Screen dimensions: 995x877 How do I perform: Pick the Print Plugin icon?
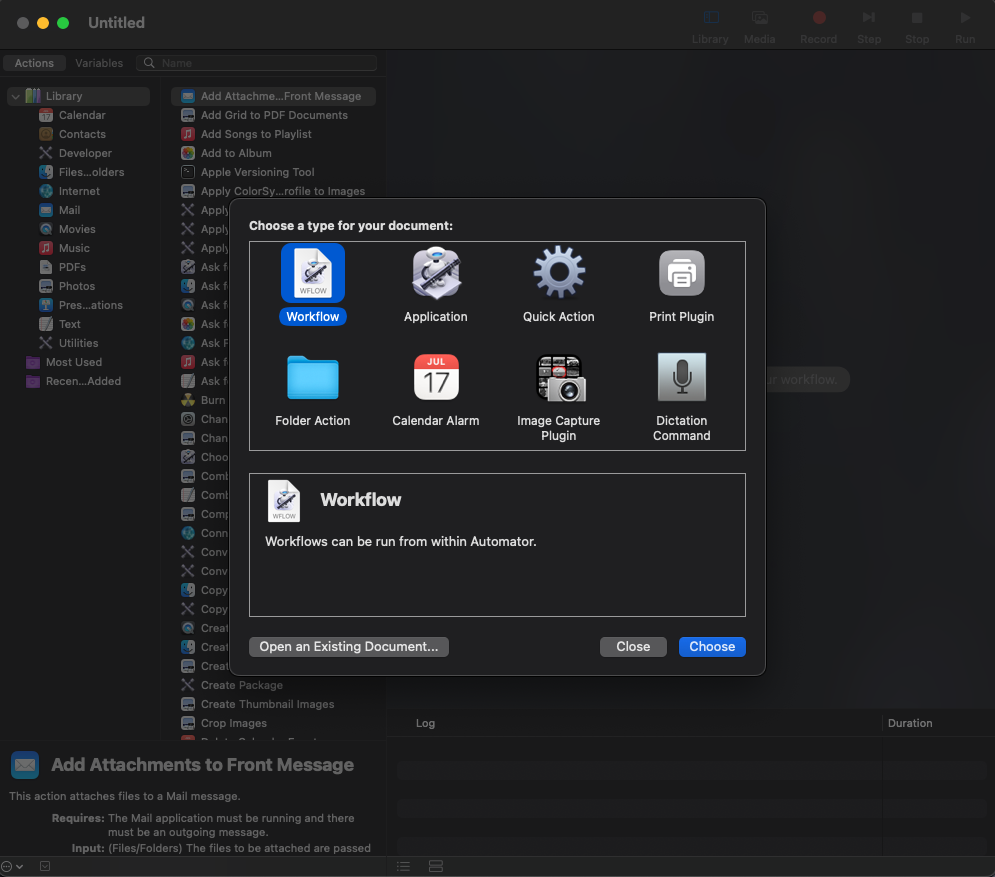(x=682, y=273)
